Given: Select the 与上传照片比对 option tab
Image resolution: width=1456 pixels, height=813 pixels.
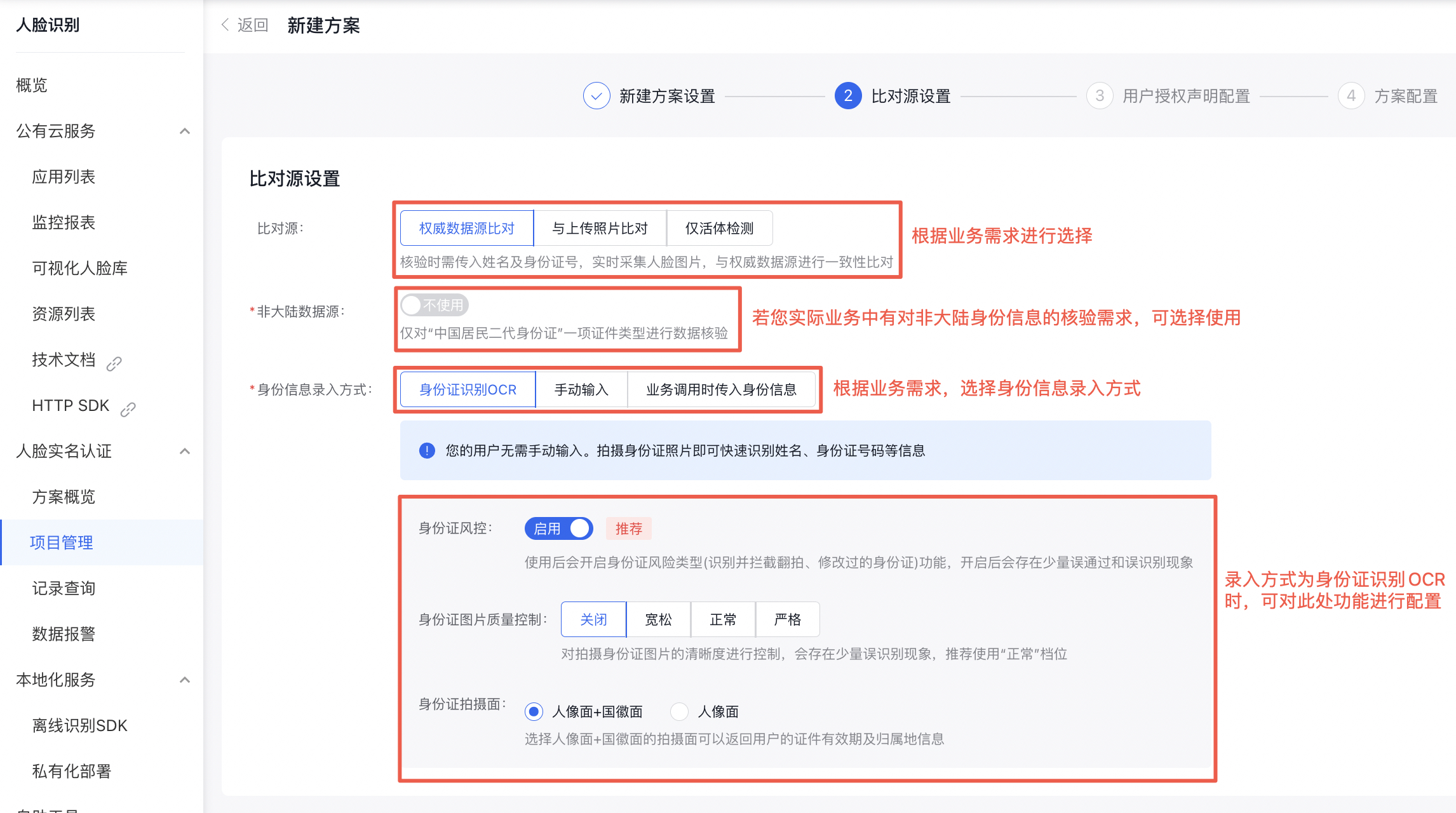Looking at the screenshot, I should (600, 228).
